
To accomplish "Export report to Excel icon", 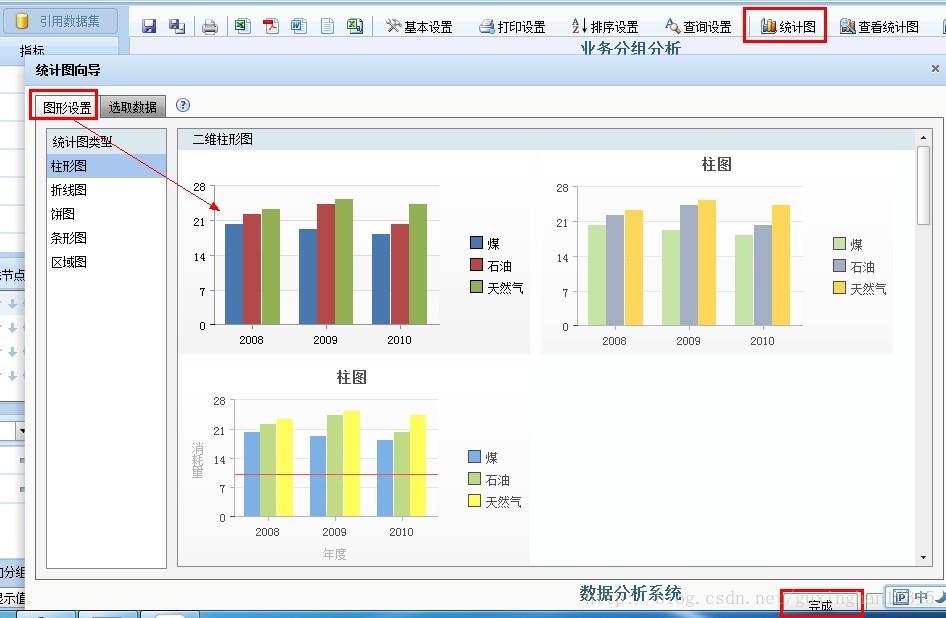I will click(243, 26).
